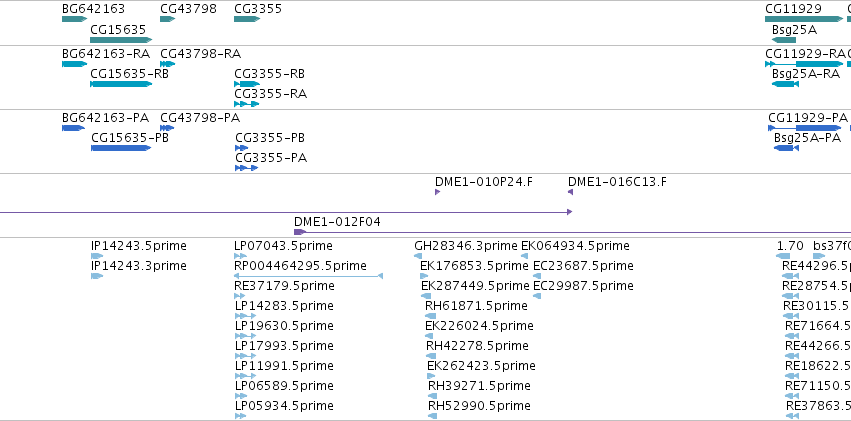Select the LP07043.5prime EST arrows

point(240,256)
